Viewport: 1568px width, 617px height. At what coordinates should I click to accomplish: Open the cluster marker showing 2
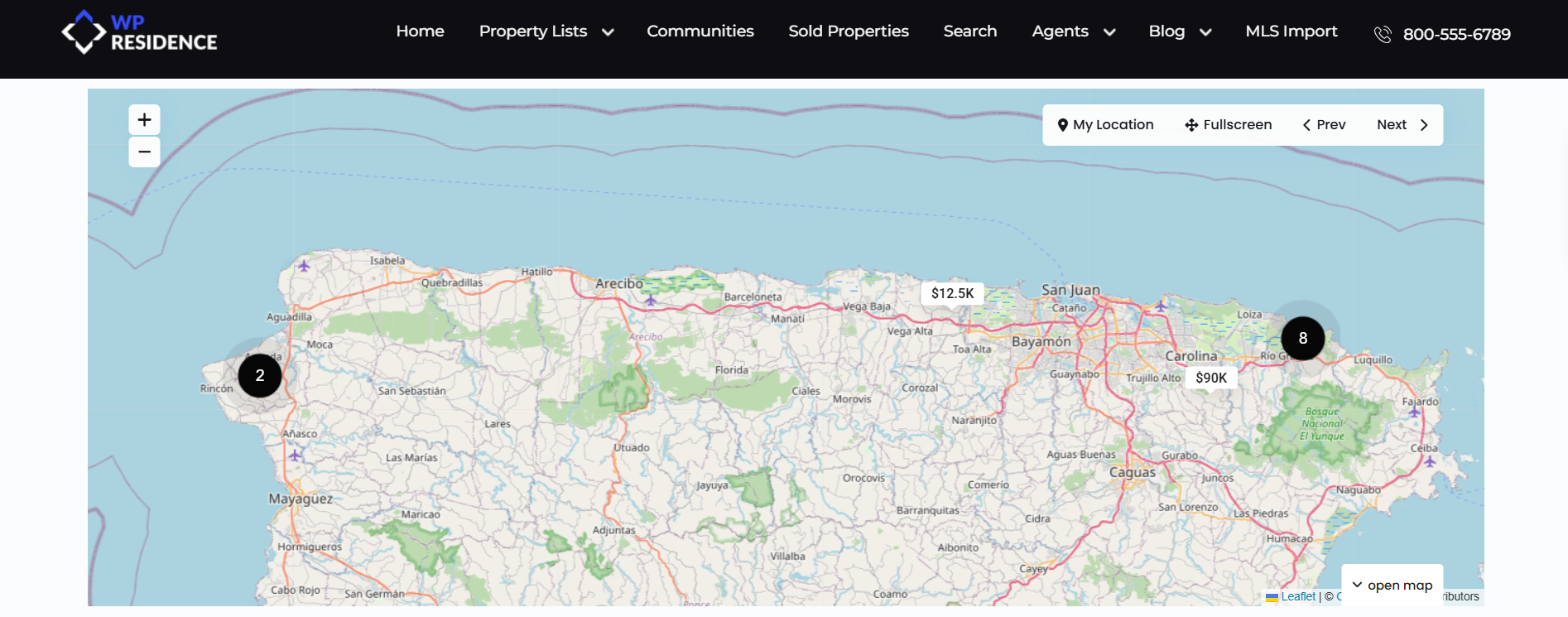point(260,376)
